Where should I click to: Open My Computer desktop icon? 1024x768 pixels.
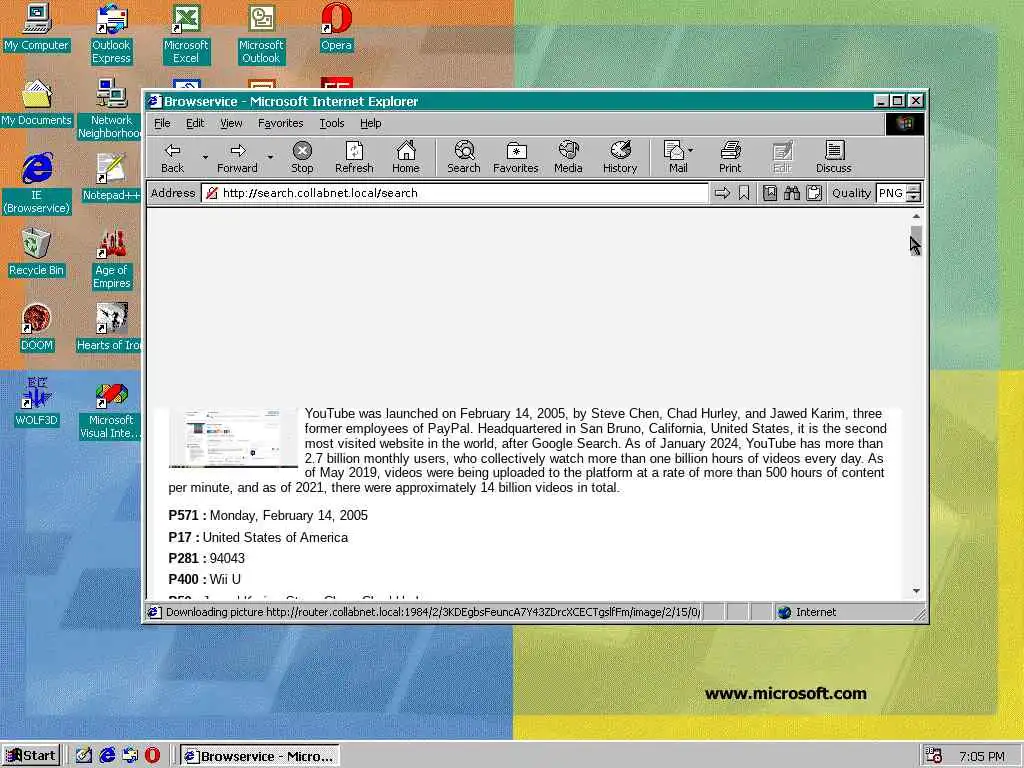(x=37, y=28)
